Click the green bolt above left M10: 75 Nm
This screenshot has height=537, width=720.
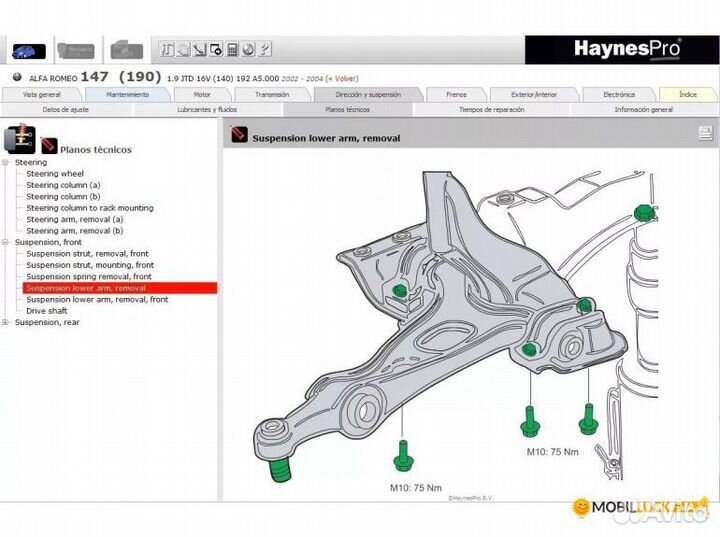coord(404,455)
